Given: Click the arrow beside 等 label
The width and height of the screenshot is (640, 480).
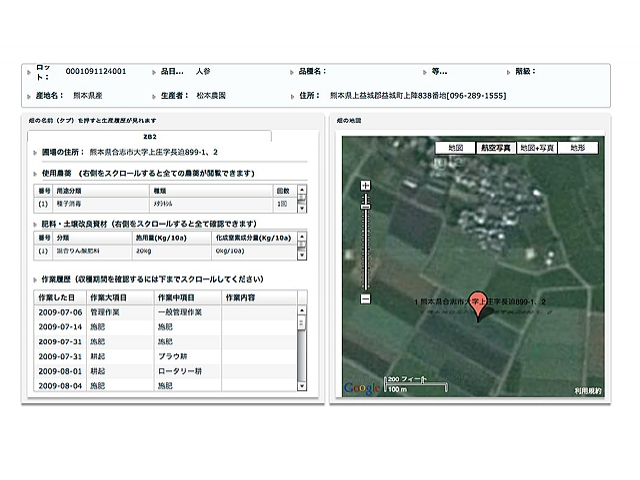Looking at the screenshot, I should [x=425, y=72].
